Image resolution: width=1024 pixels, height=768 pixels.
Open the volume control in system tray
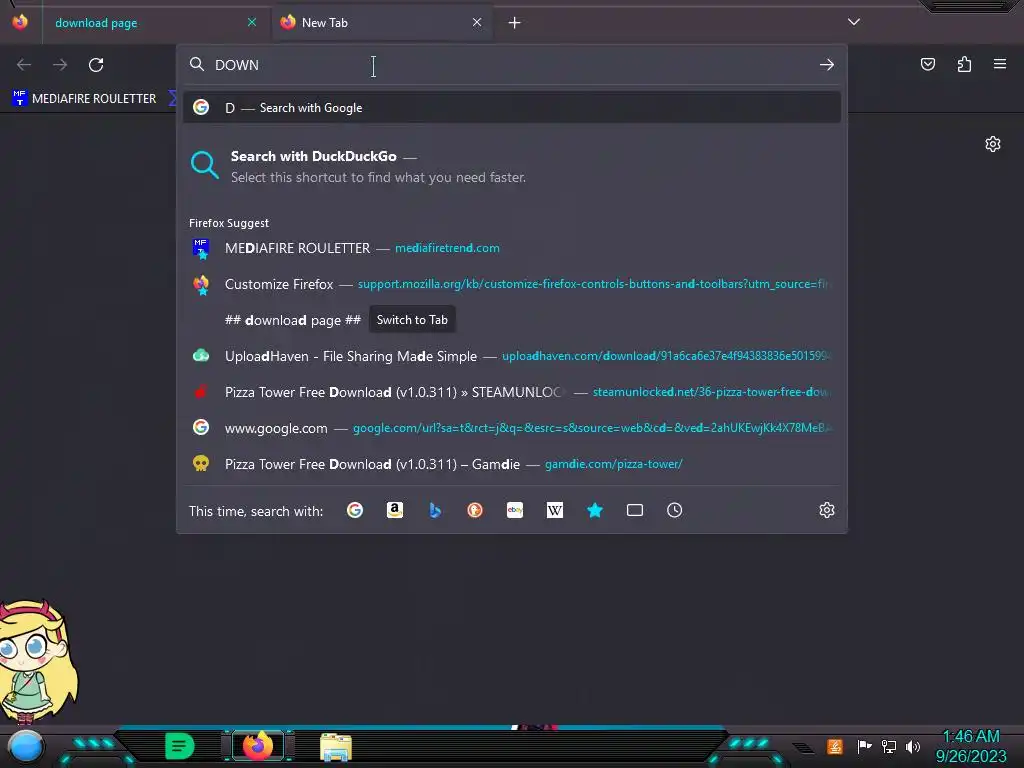coord(913,746)
